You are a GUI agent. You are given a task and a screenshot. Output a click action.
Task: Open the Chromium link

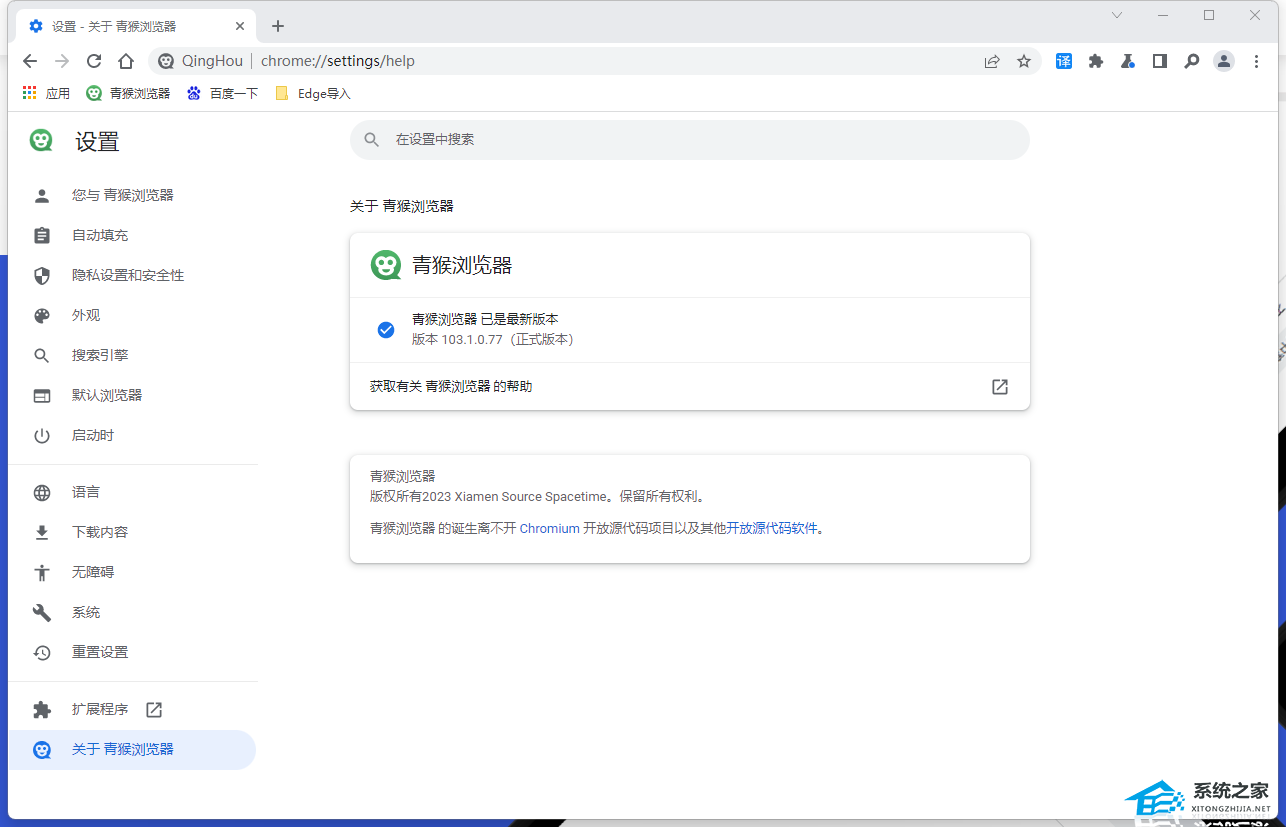click(549, 528)
